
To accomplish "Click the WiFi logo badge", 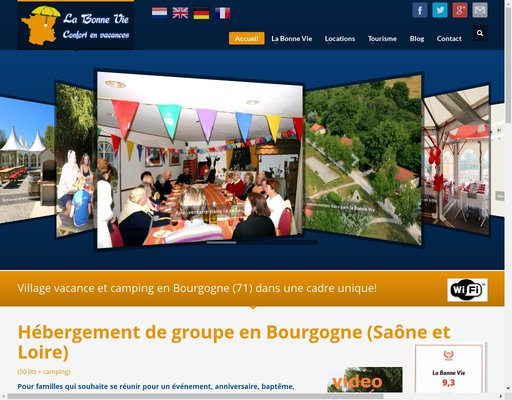I will 467,290.
